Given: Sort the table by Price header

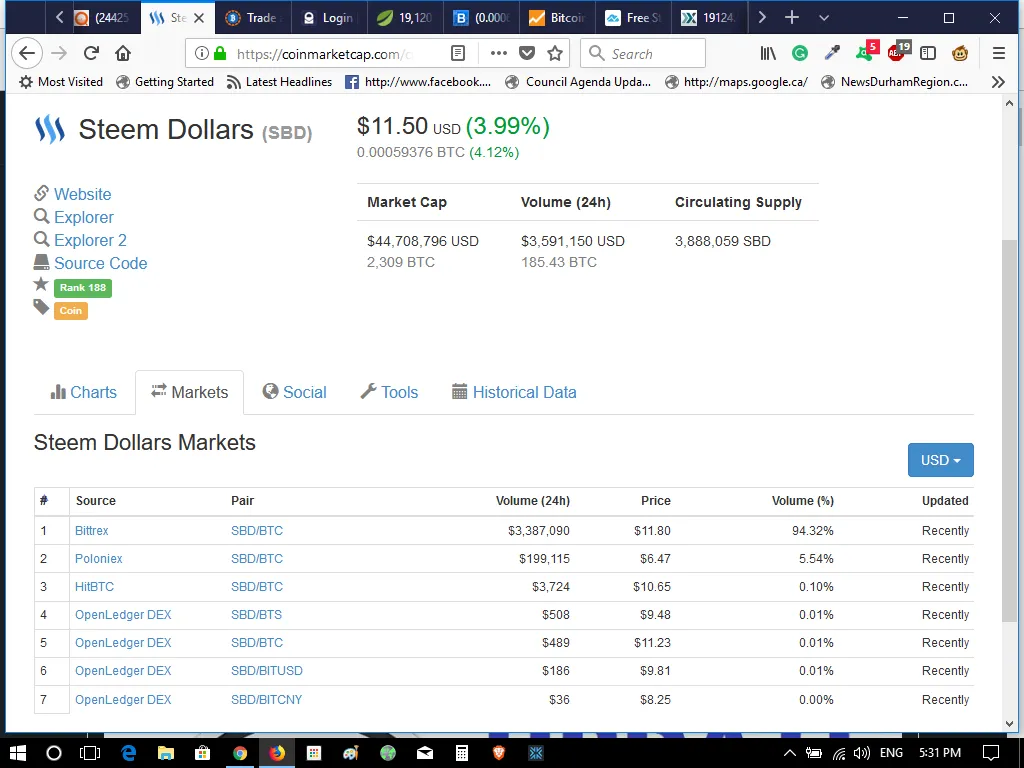Looking at the screenshot, I should point(656,501).
